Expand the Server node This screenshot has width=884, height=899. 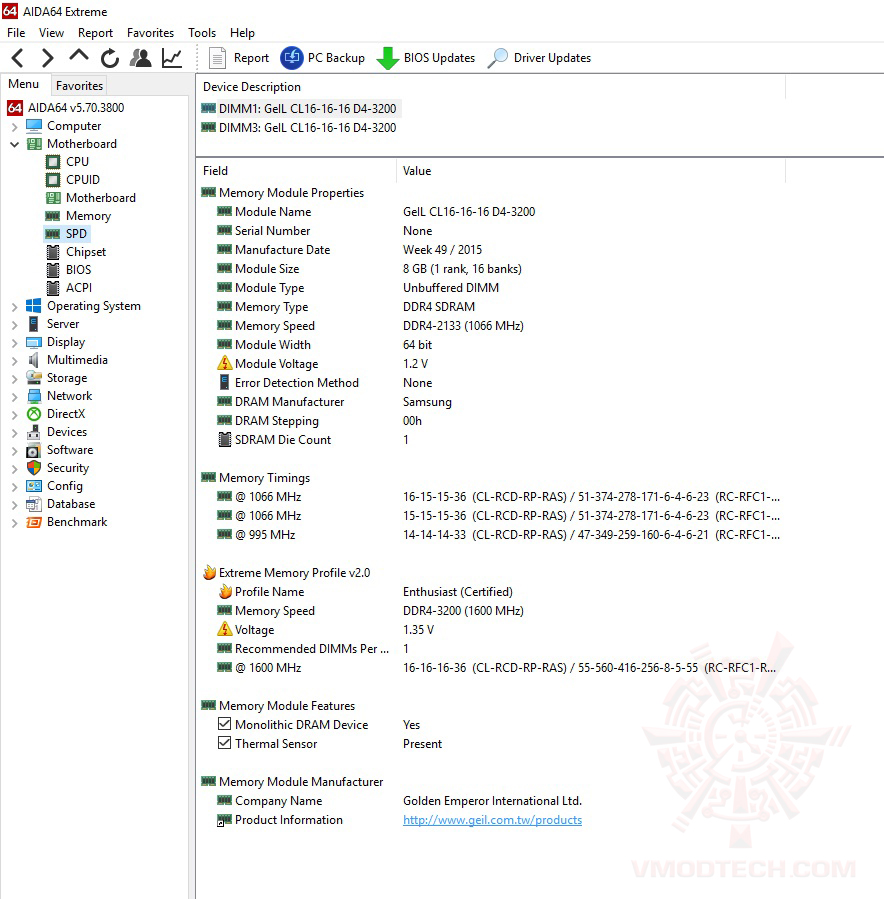(15, 325)
